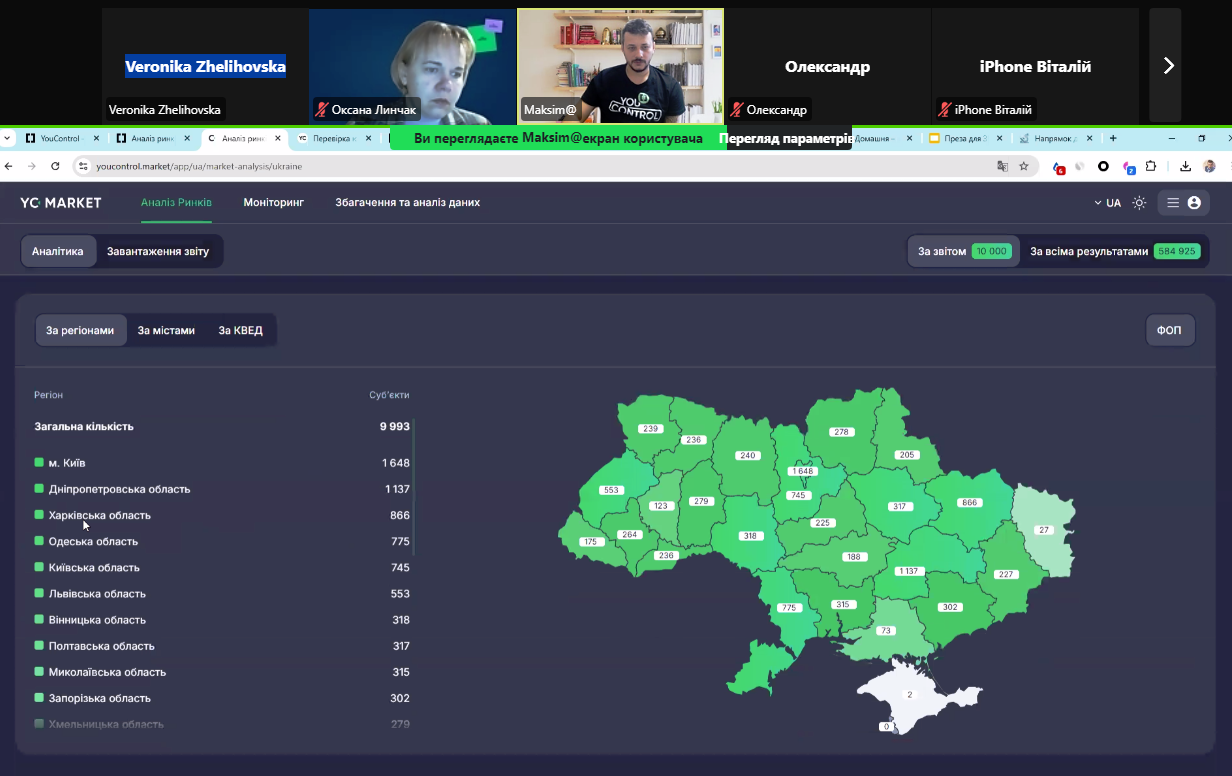
Task: Open the tab search chevron in Chrome
Action: click(8, 138)
